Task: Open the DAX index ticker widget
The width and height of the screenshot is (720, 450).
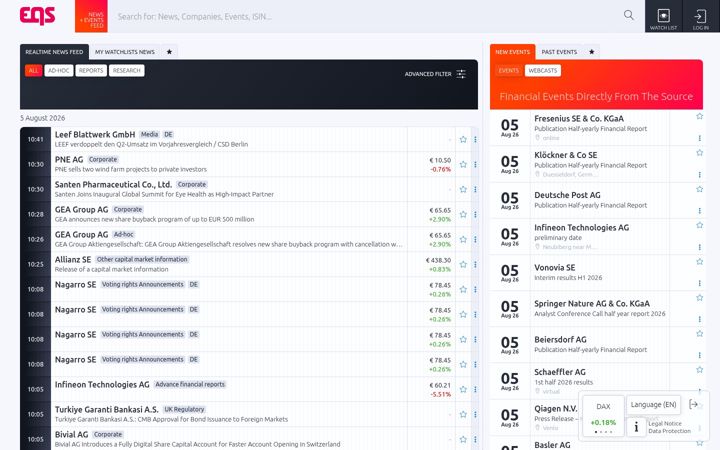Action: click(603, 416)
